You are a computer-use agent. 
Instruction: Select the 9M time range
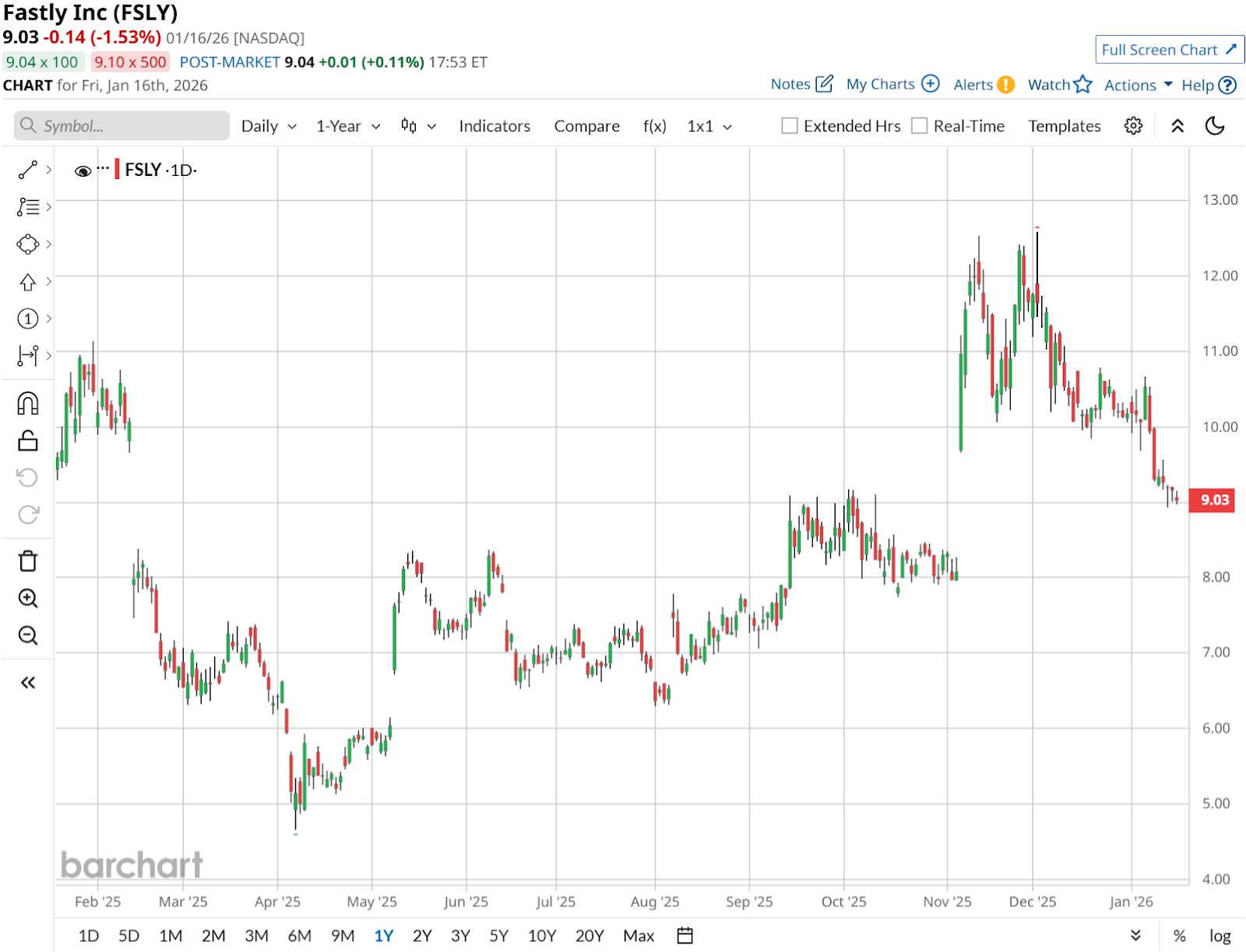click(343, 936)
